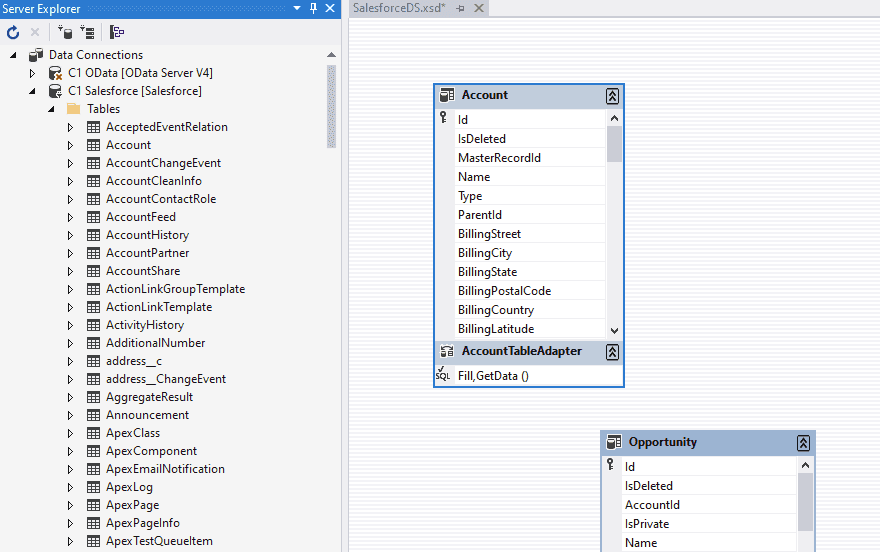
Task: Click the C1 Salesforce connection icon
Action: tap(55, 91)
